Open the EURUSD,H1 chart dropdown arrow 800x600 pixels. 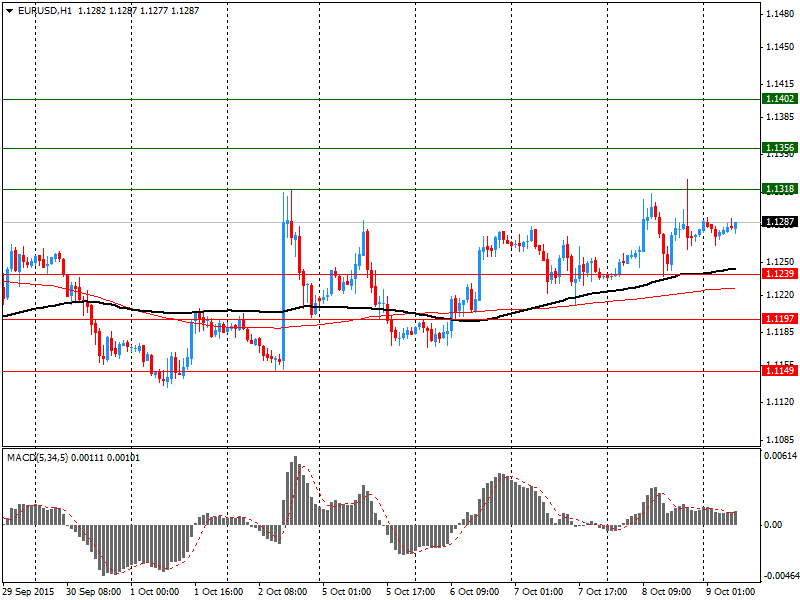pos(10,11)
